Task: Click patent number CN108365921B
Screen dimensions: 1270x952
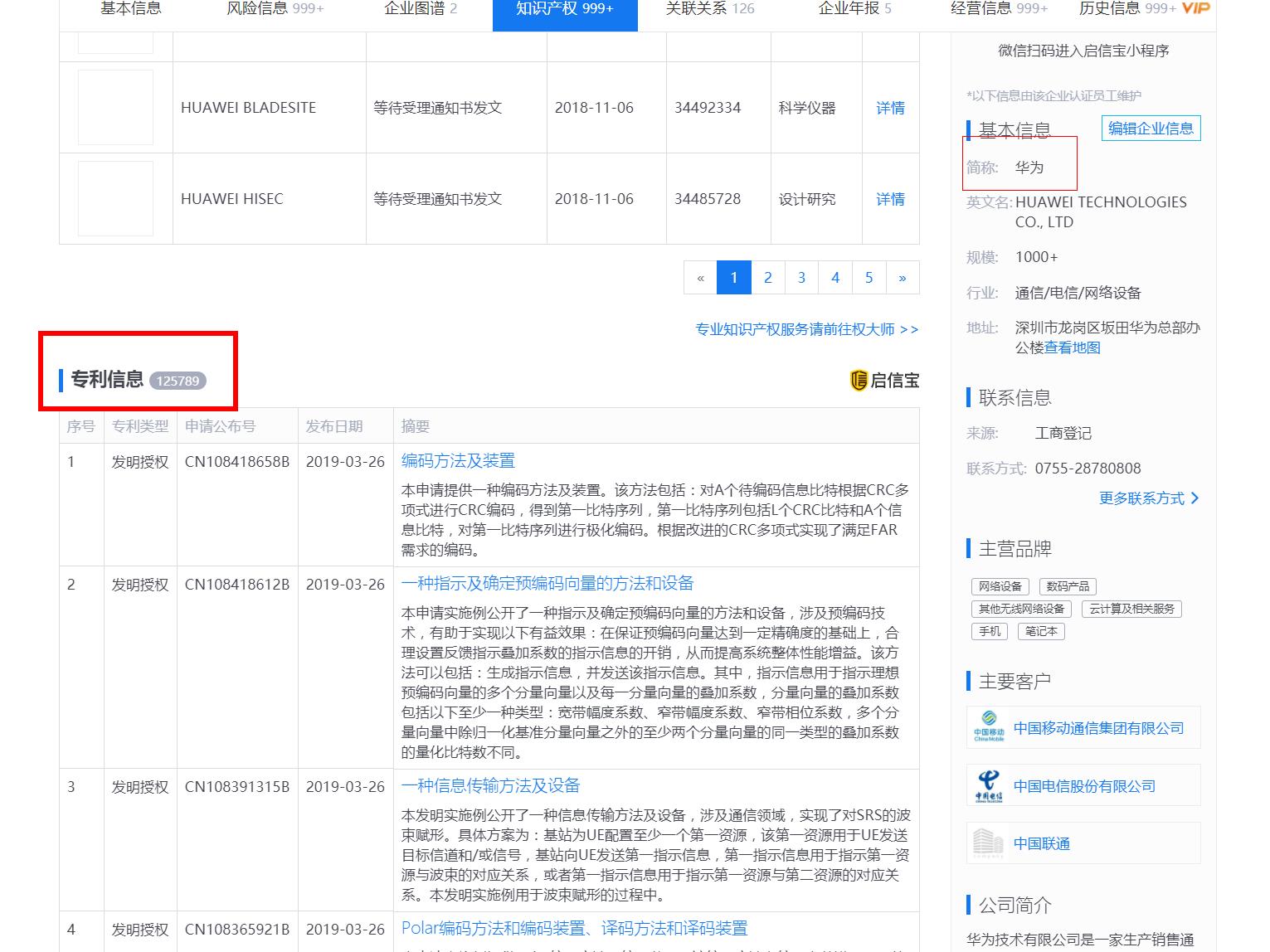Action: 237,929
